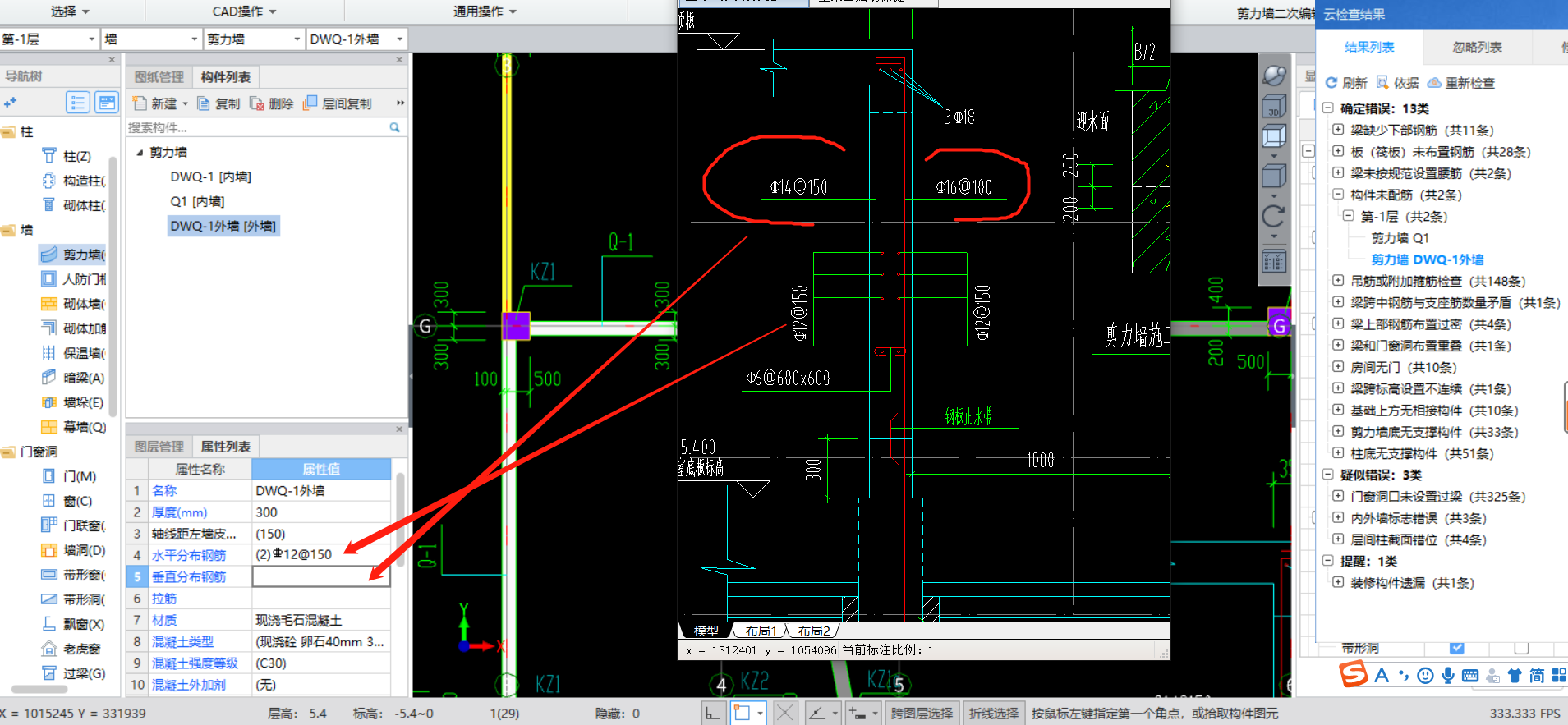Select 飘窗(X) item in navigation tree
The height and width of the screenshot is (725, 1568).
coord(74,624)
